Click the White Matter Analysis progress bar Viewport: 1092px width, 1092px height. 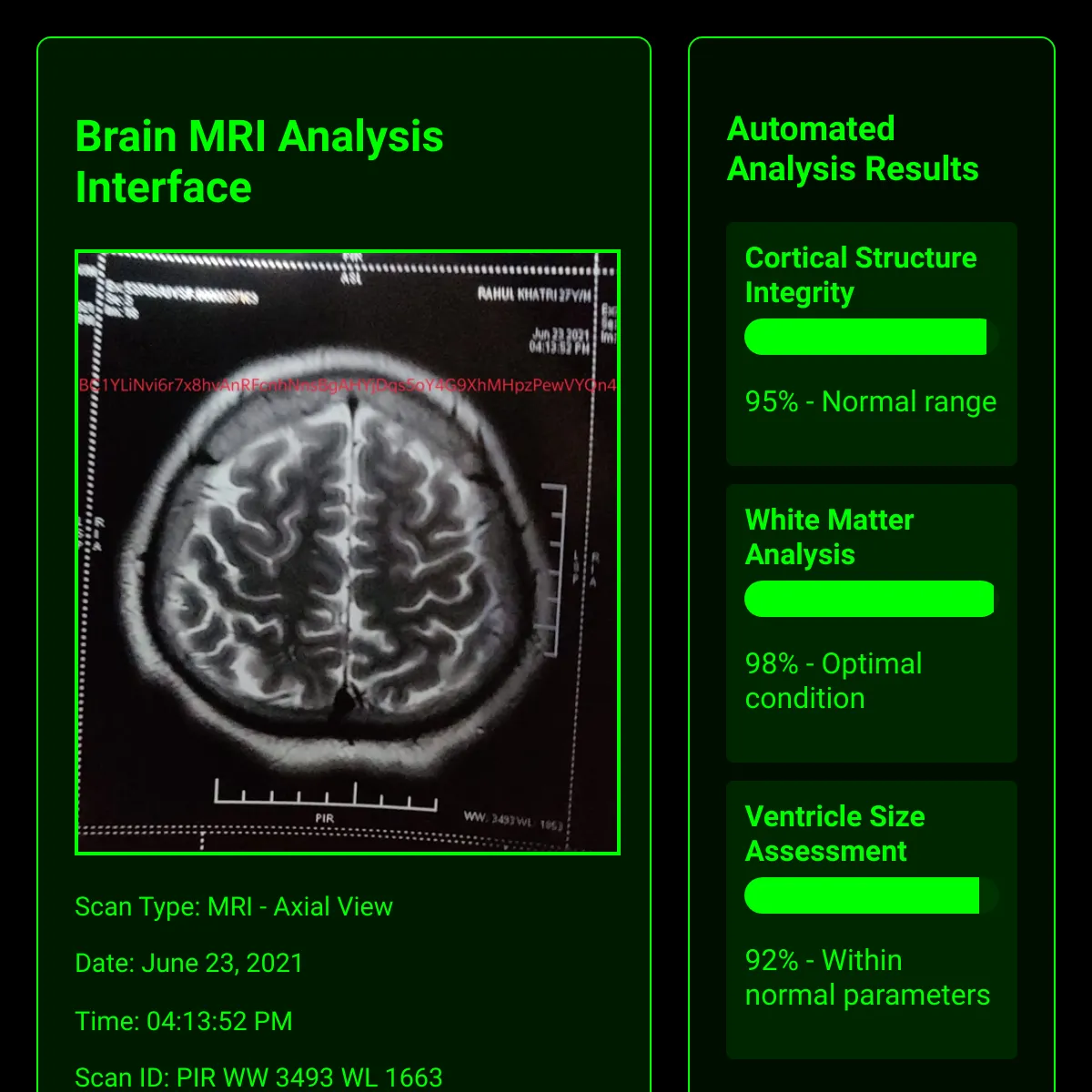(871, 599)
